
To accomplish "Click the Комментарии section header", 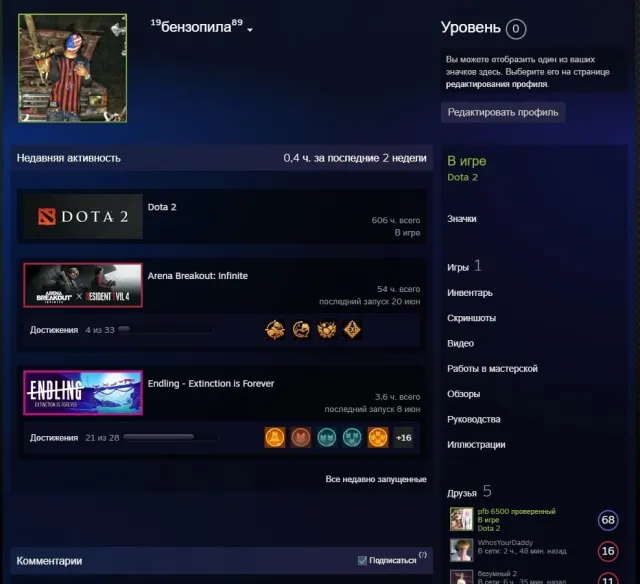I will [x=49, y=561].
